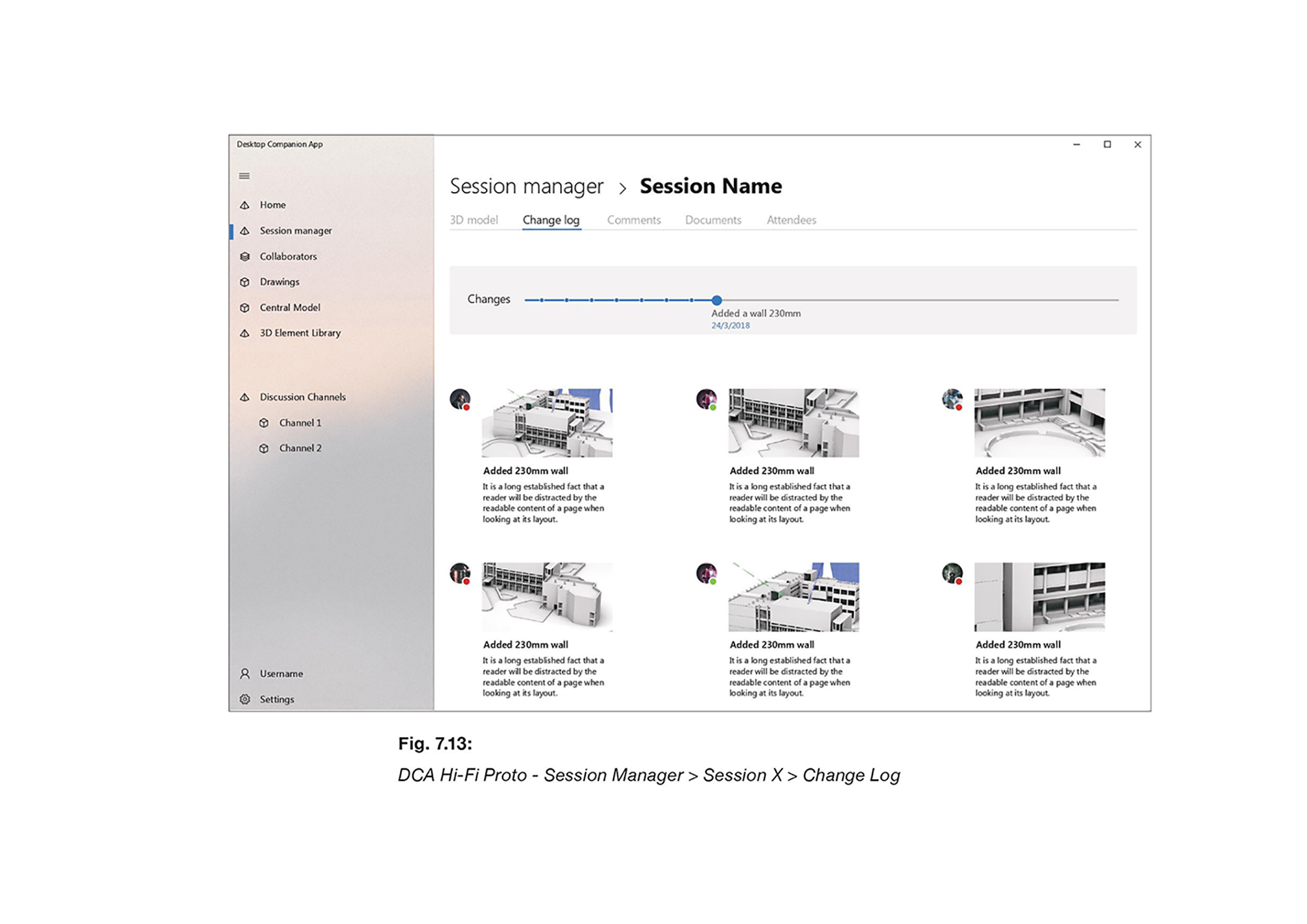
Task: Open Settings gear icon
Action: (245, 699)
